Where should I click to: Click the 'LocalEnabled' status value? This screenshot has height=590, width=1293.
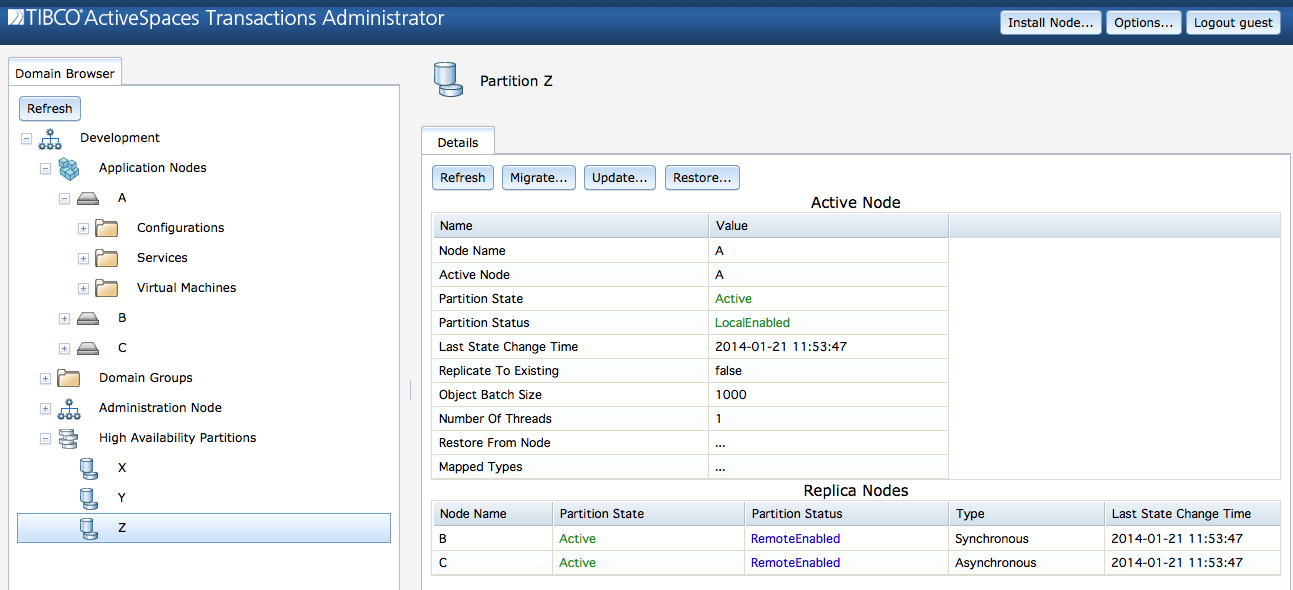pos(752,323)
